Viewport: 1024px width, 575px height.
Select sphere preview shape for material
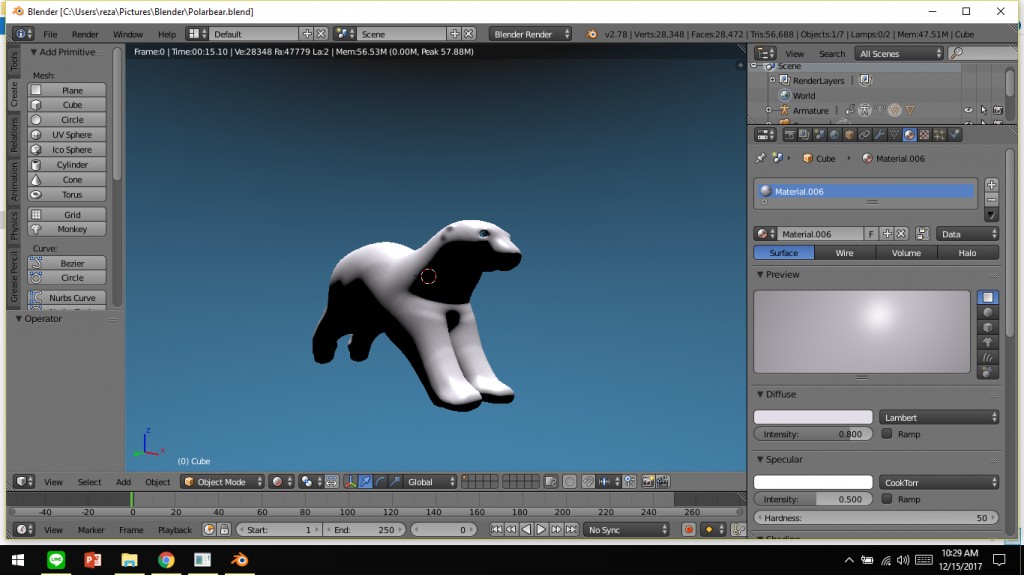click(x=988, y=312)
